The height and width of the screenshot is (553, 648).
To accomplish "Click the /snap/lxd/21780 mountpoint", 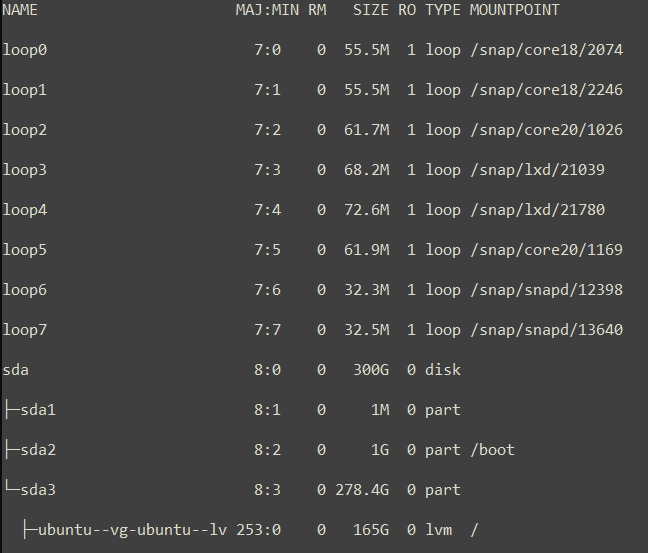I will coord(537,210).
